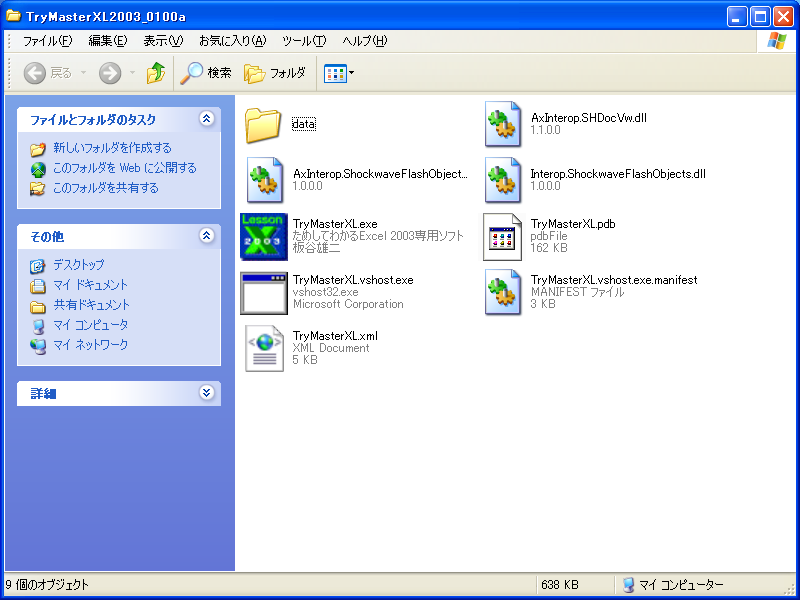Select the TryMasterXL.pdb file name

573,224
